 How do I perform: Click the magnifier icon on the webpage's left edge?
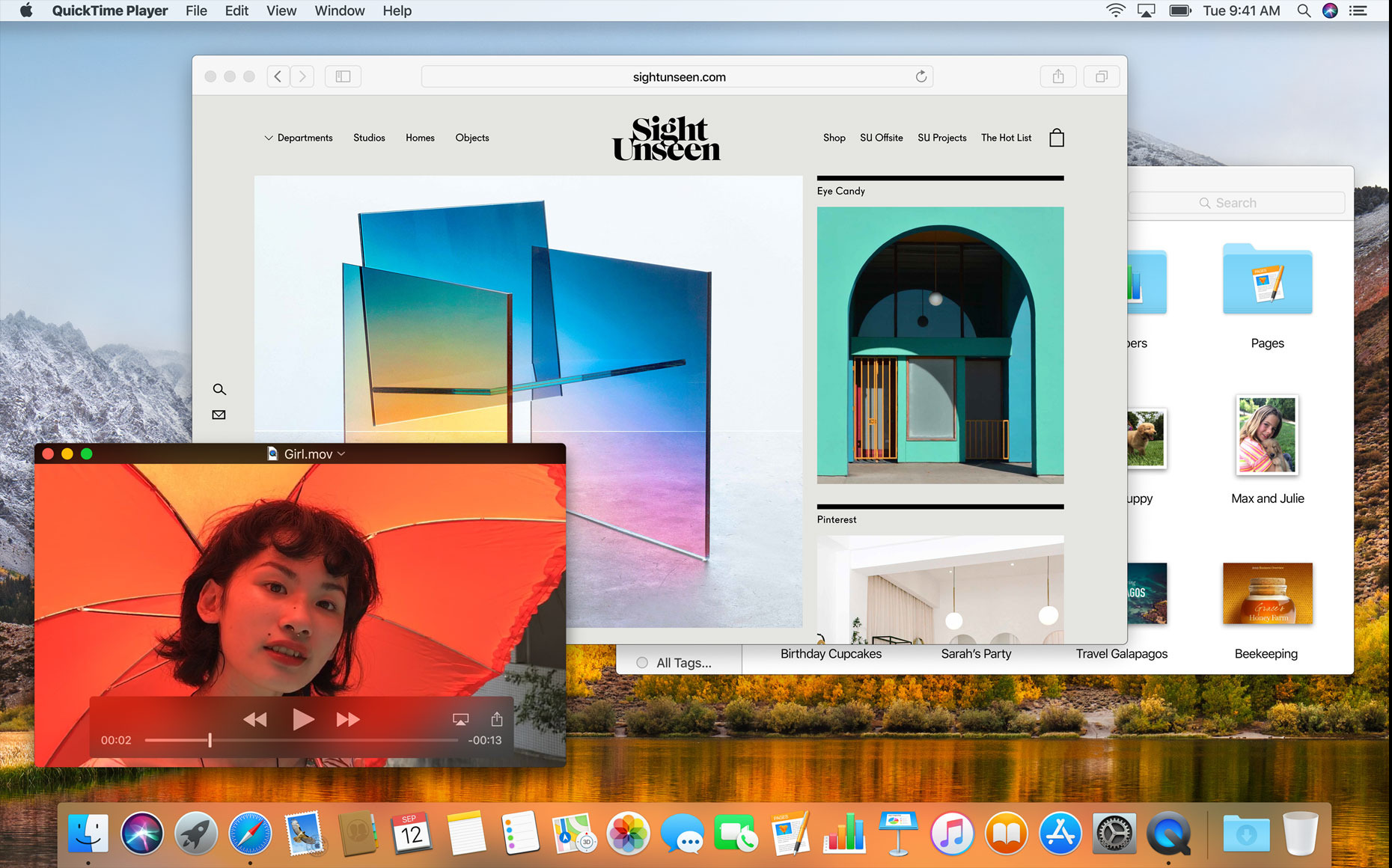219,389
